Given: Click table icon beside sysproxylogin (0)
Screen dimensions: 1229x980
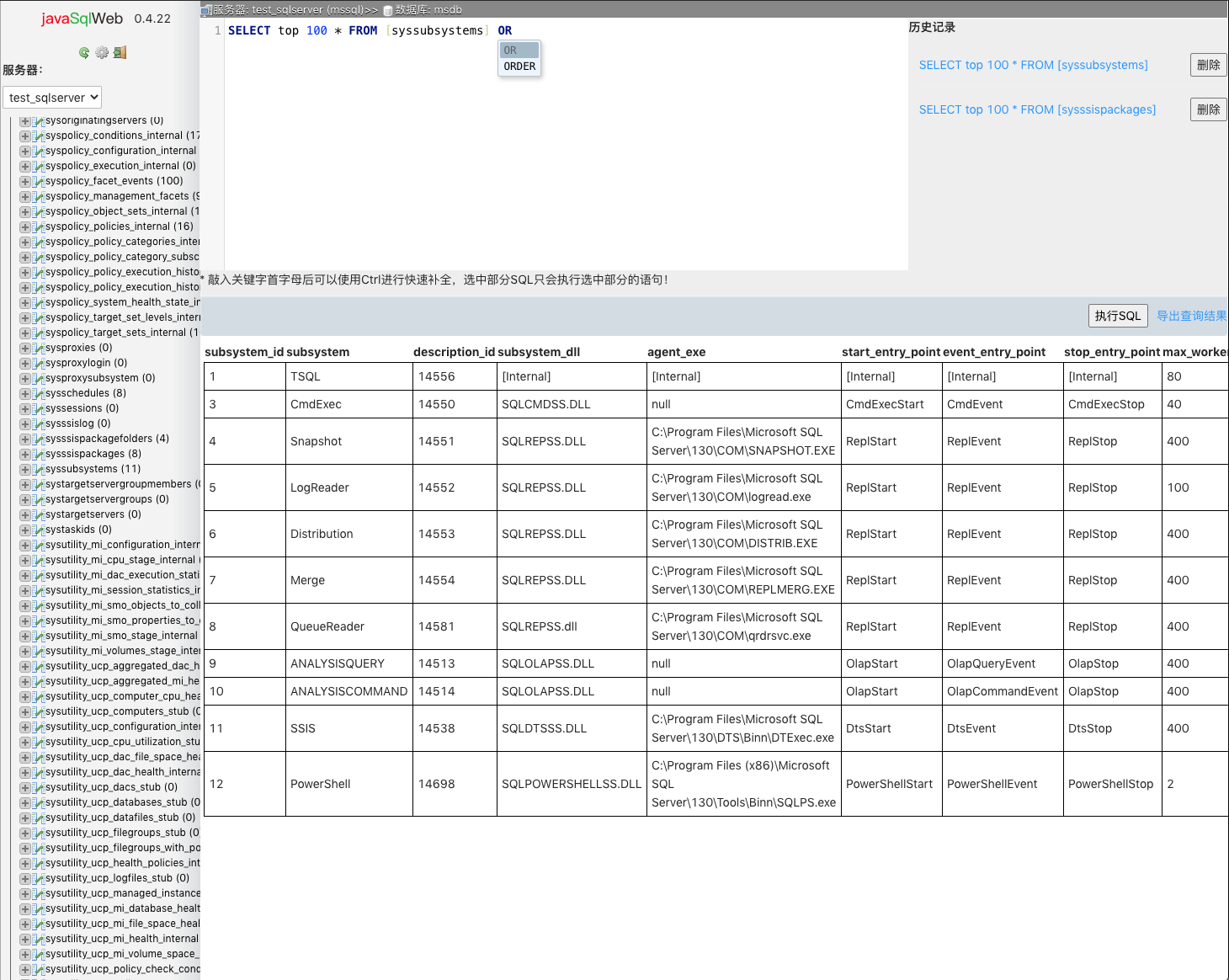Looking at the screenshot, I should 39,364.
